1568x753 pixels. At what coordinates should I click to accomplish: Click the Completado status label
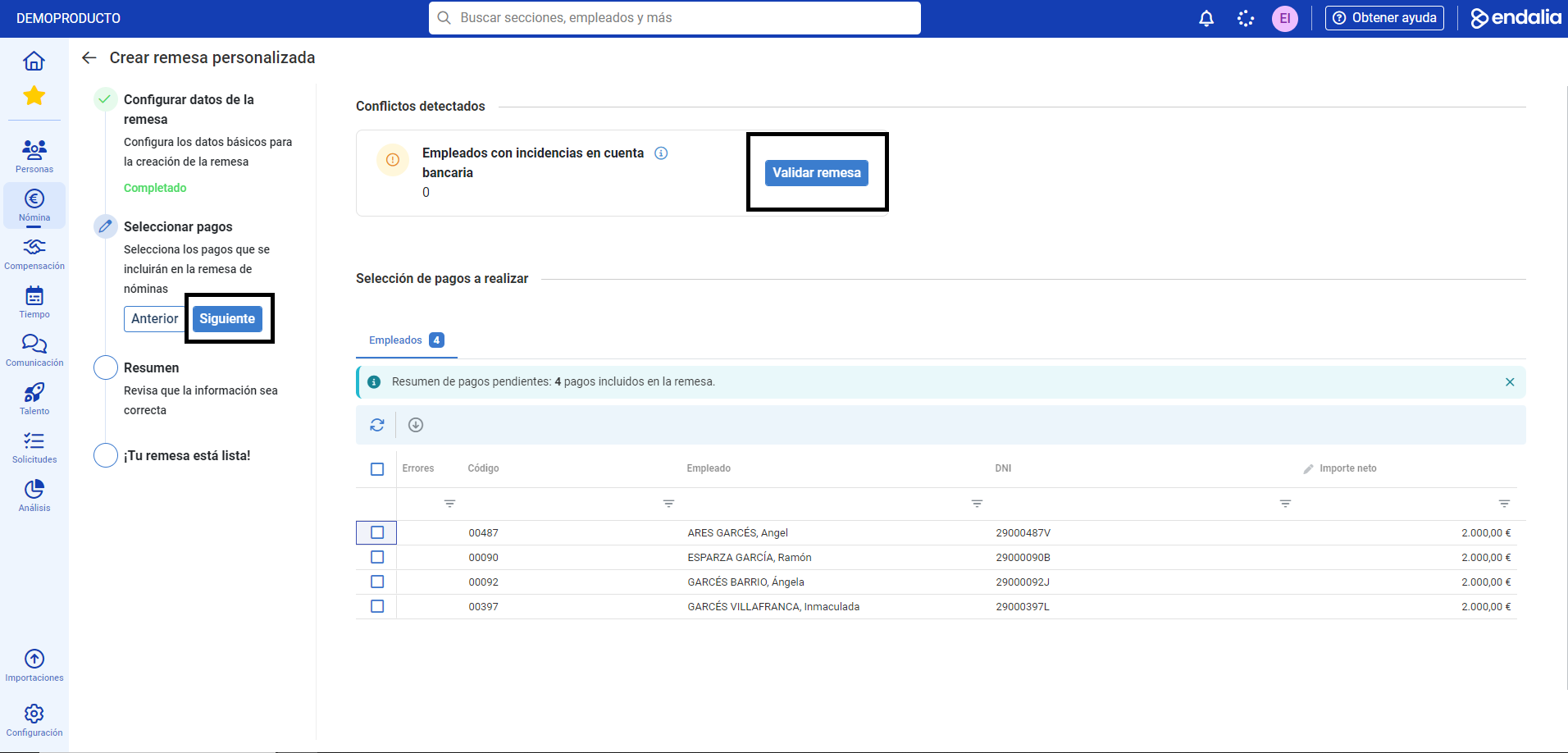155,188
